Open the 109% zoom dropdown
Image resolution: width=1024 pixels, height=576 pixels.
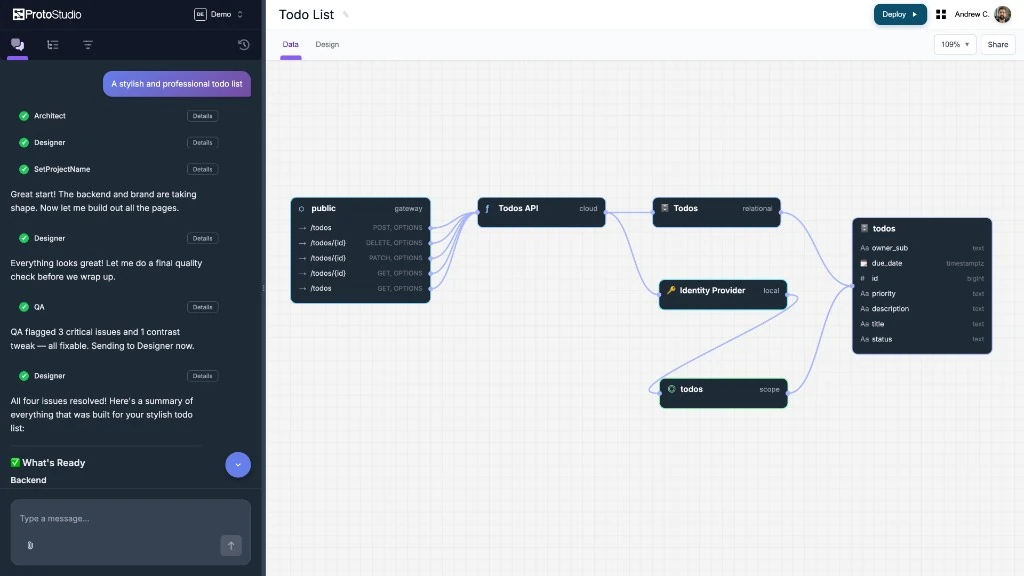click(955, 44)
